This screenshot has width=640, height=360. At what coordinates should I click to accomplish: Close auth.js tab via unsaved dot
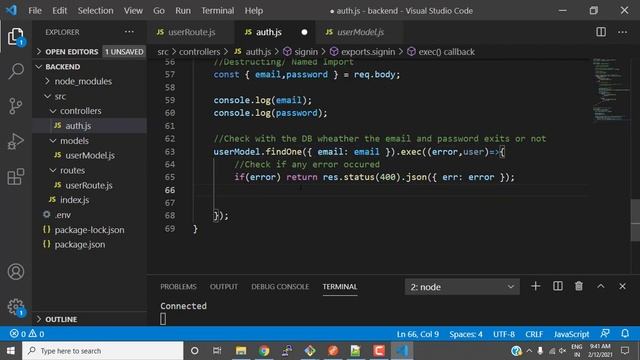[x=304, y=32]
